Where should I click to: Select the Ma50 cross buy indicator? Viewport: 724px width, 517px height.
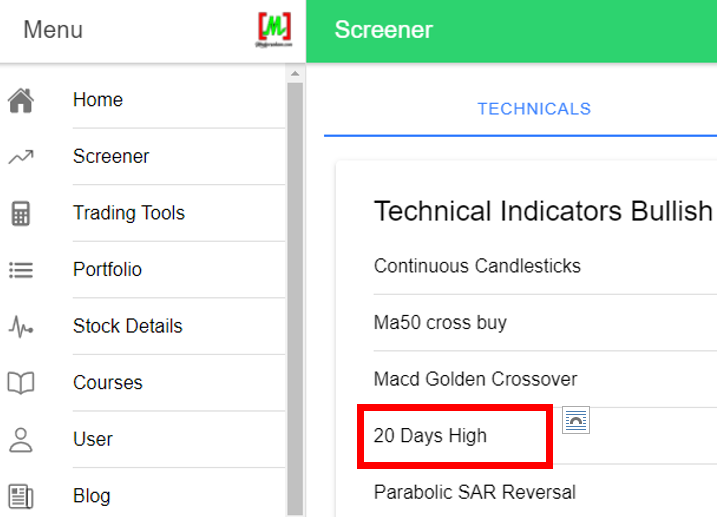440,323
